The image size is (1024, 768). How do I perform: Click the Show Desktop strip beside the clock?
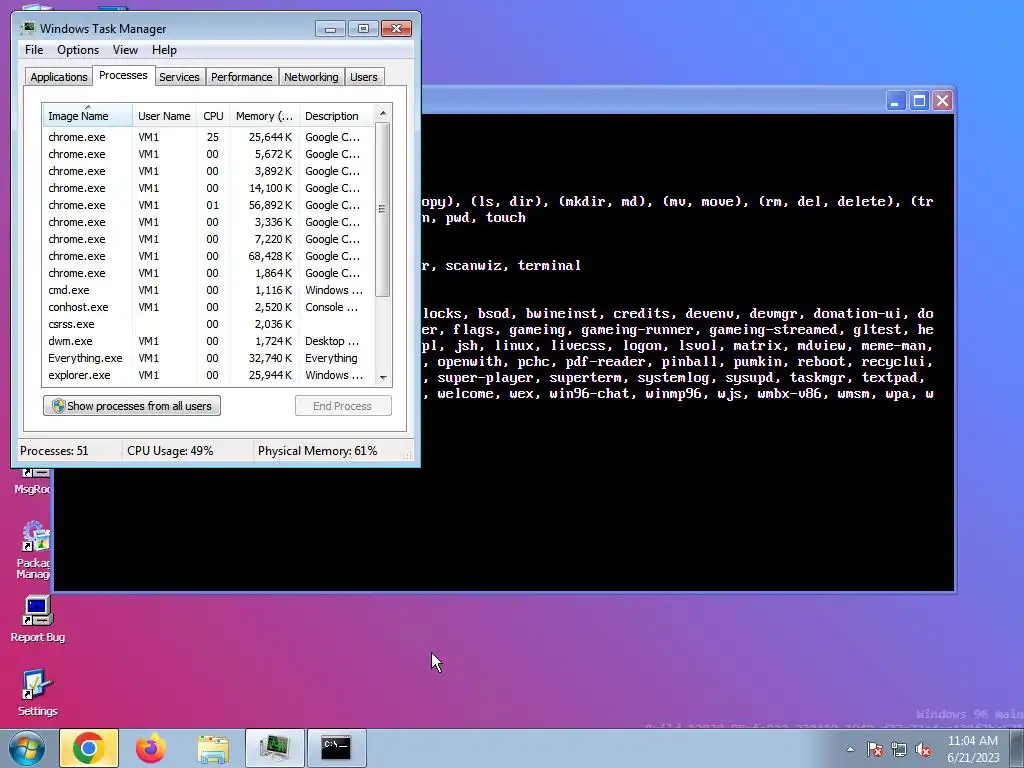(x=1017, y=748)
